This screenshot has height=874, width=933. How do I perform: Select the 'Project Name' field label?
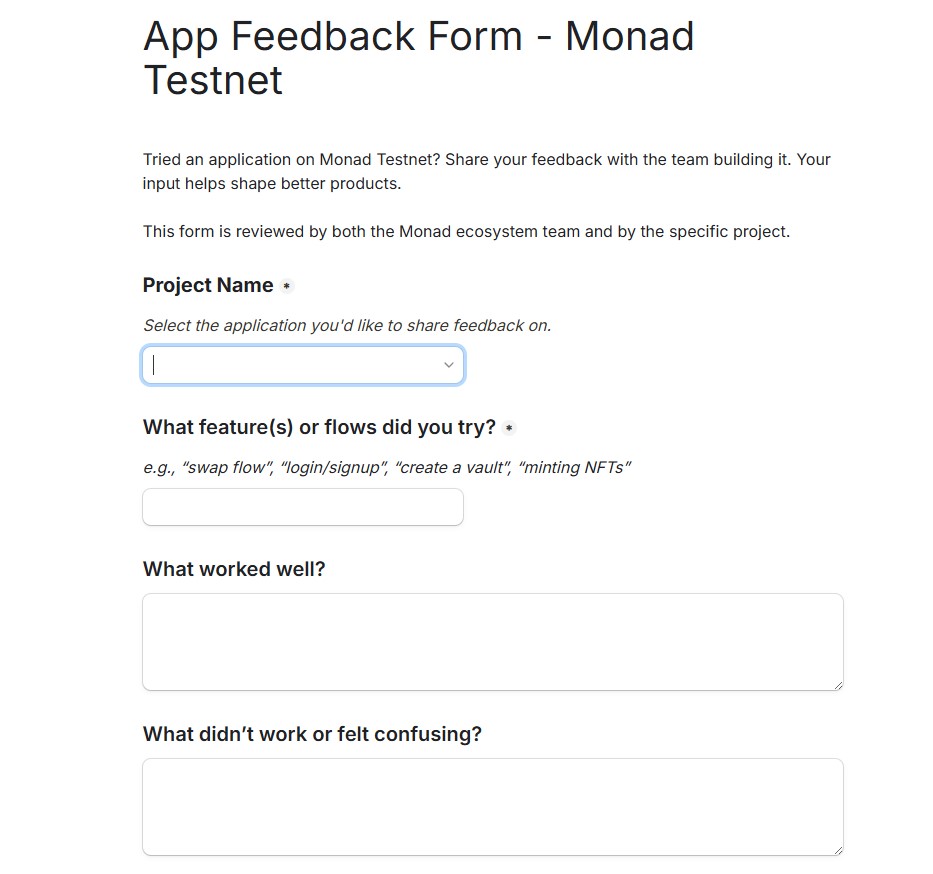tap(208, 285)
